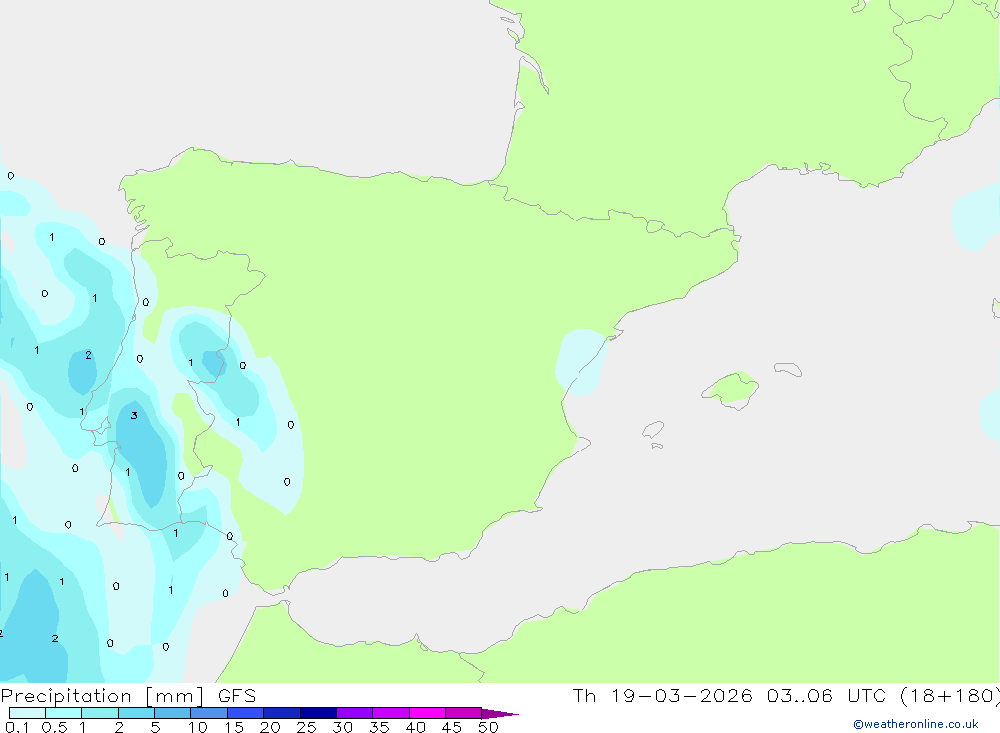Click the 25–30 mm purple legend swatch
The height and width of the screenshot is (733, 1000).
tap(318, 713)
